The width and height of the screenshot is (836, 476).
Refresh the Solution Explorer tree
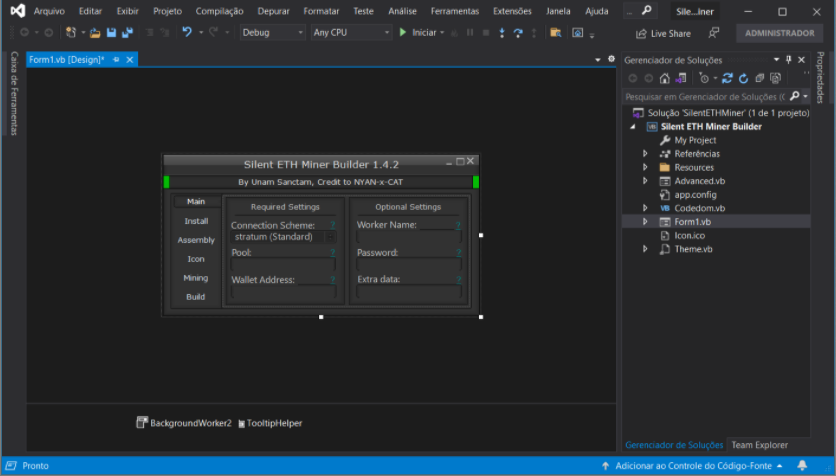[x=743, y=78]
